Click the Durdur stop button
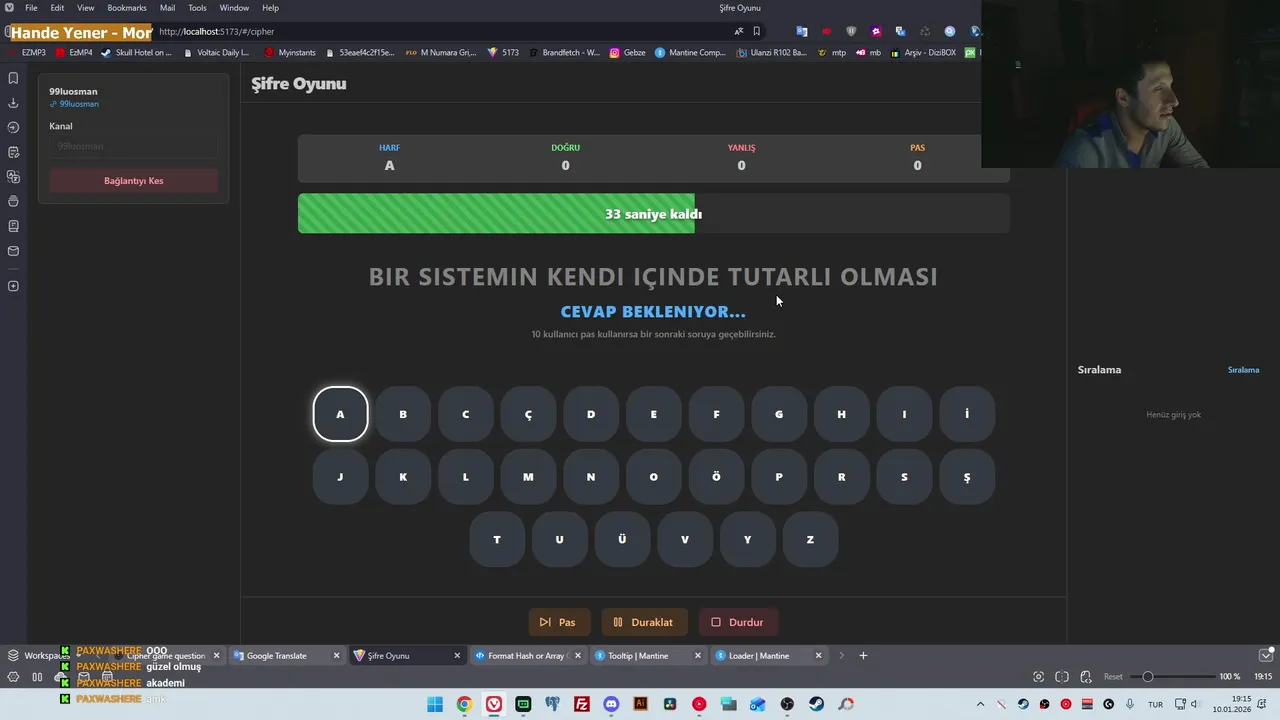The image size is (1280, 720). click(x=738, y=622)
